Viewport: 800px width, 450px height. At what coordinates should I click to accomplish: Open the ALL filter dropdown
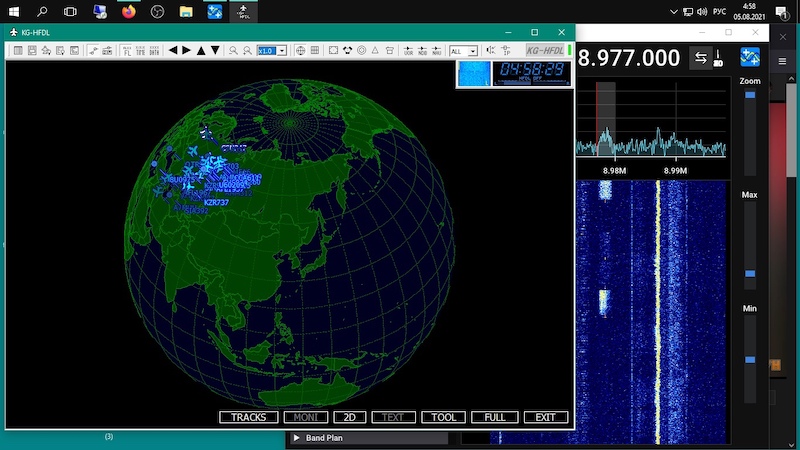click(x=463, y=51)
